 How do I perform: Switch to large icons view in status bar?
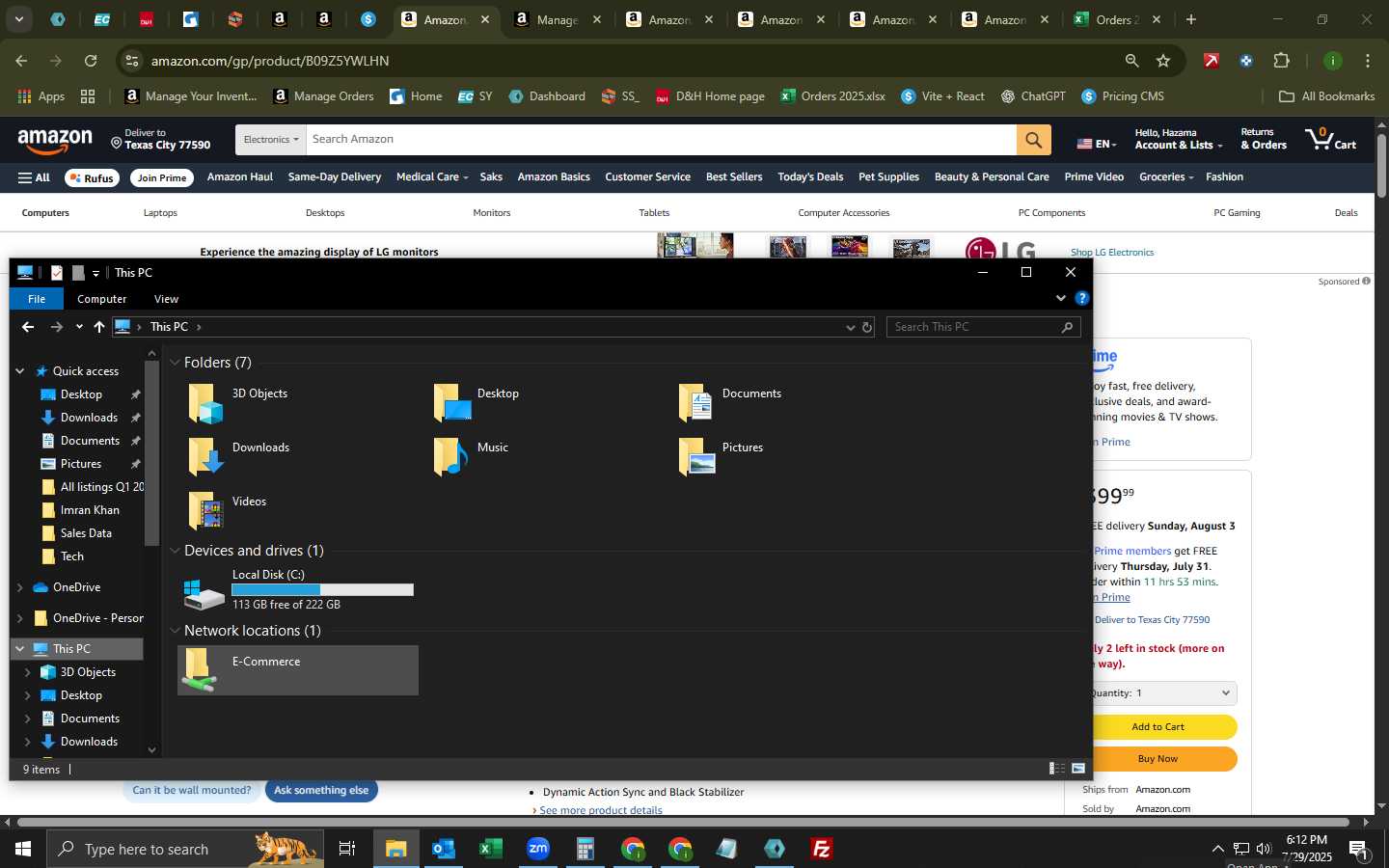tap(1078, 769)
